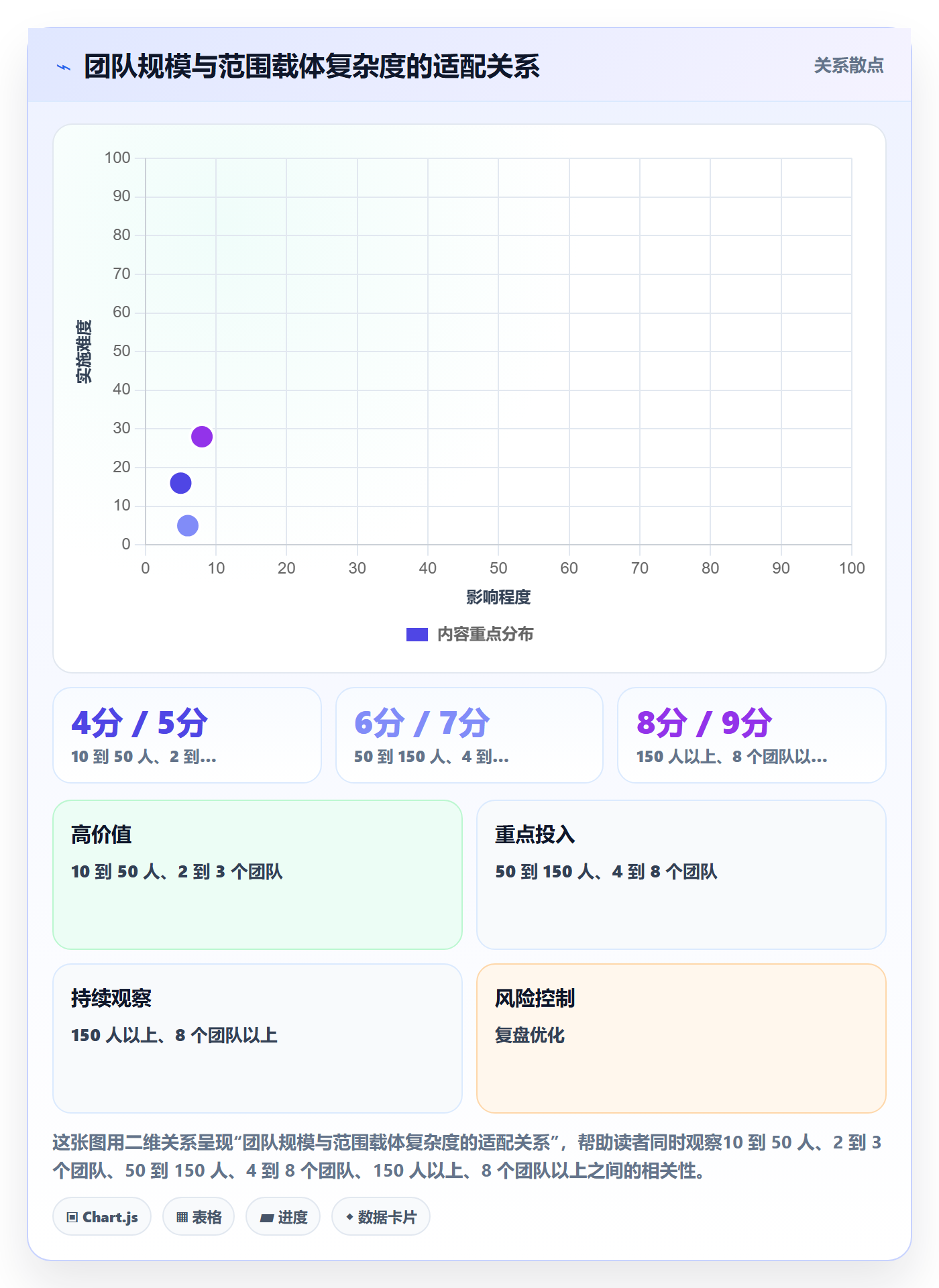The width and height of the screenshot is (939, 1288).
Task: Click the 关系散点 label in the header
Action: (x=848, y=66)
